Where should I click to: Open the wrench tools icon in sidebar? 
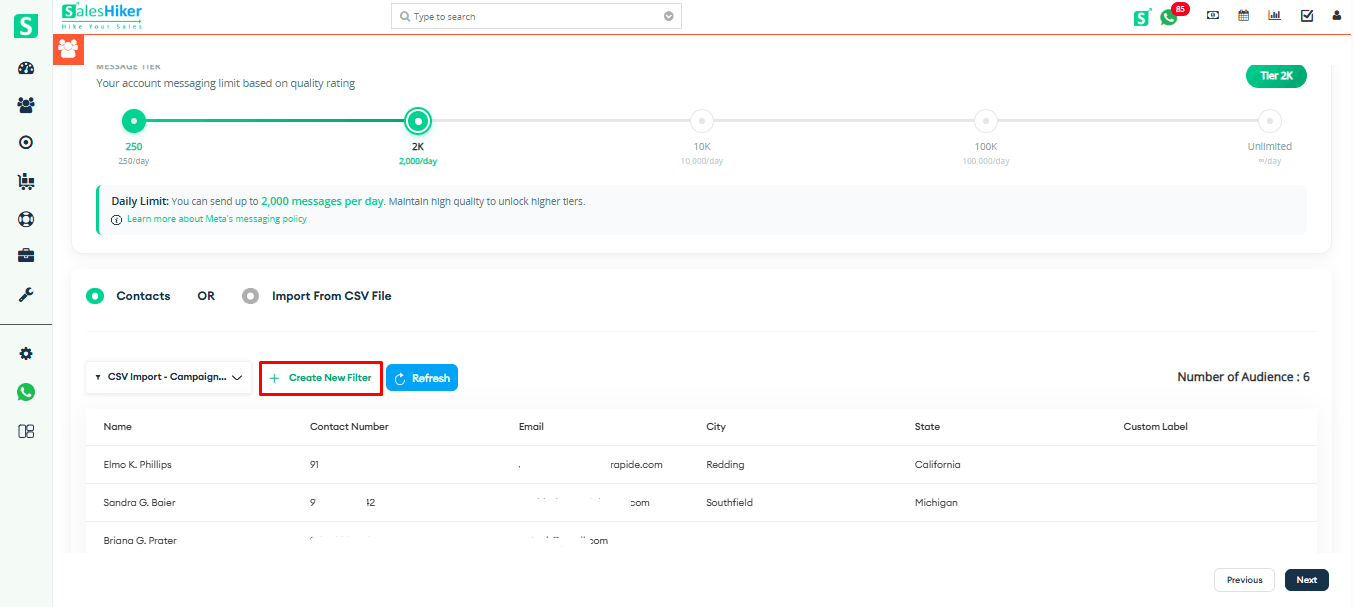pyautogui.click(x=25, y=294)
